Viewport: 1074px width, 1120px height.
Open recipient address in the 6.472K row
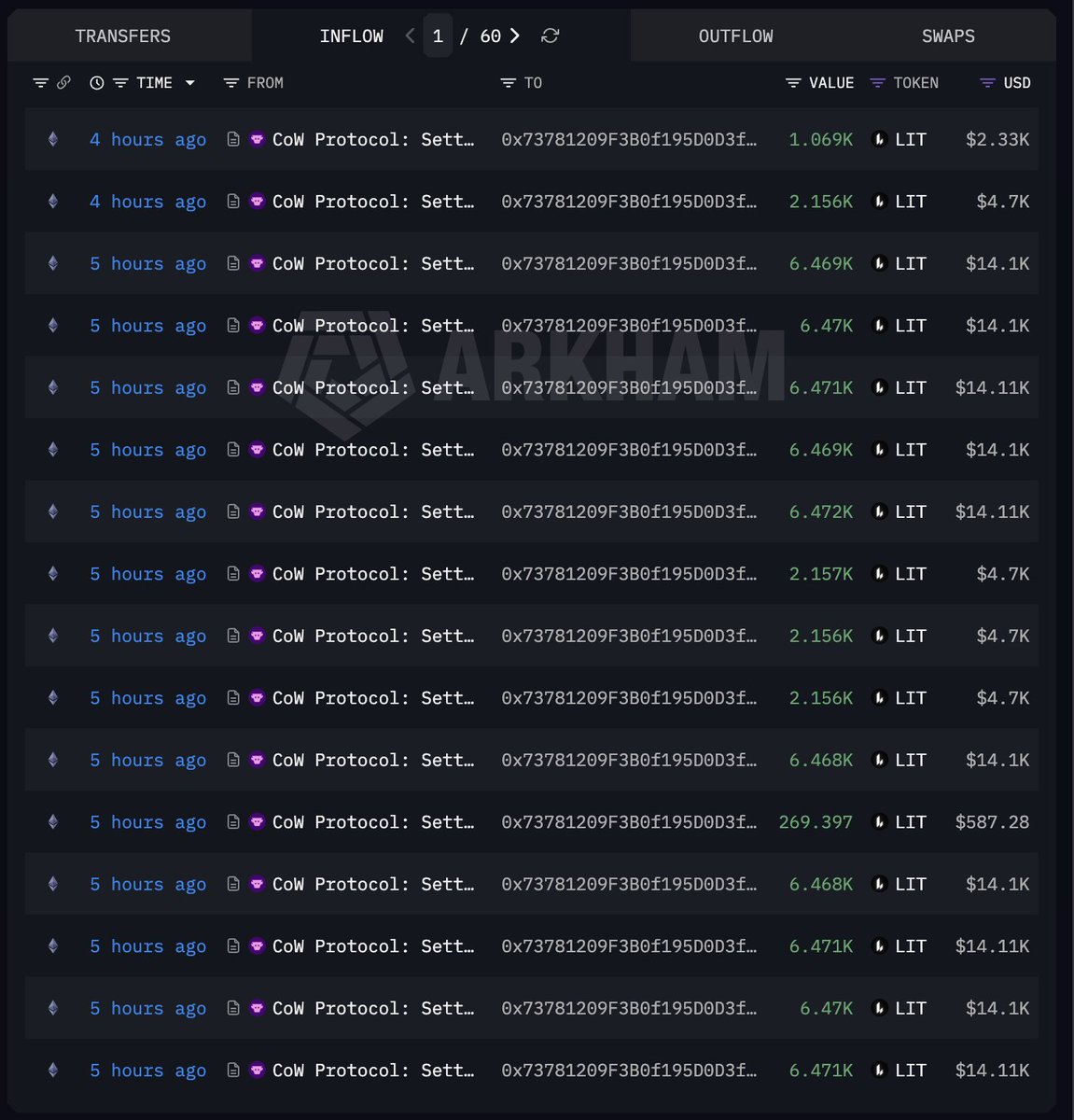pyautogui.click(x=629, y=511)
